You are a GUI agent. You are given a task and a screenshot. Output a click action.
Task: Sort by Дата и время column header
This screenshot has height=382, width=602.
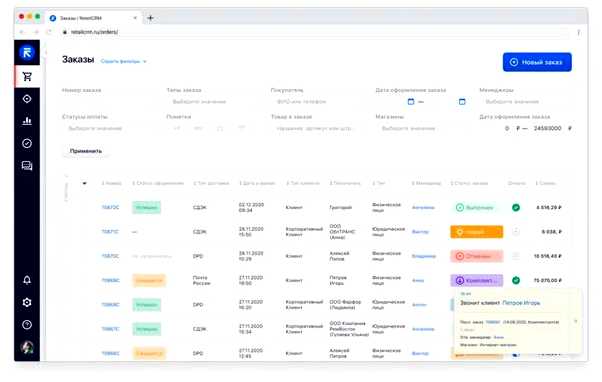pyautogui.click(x=257, y=184)
